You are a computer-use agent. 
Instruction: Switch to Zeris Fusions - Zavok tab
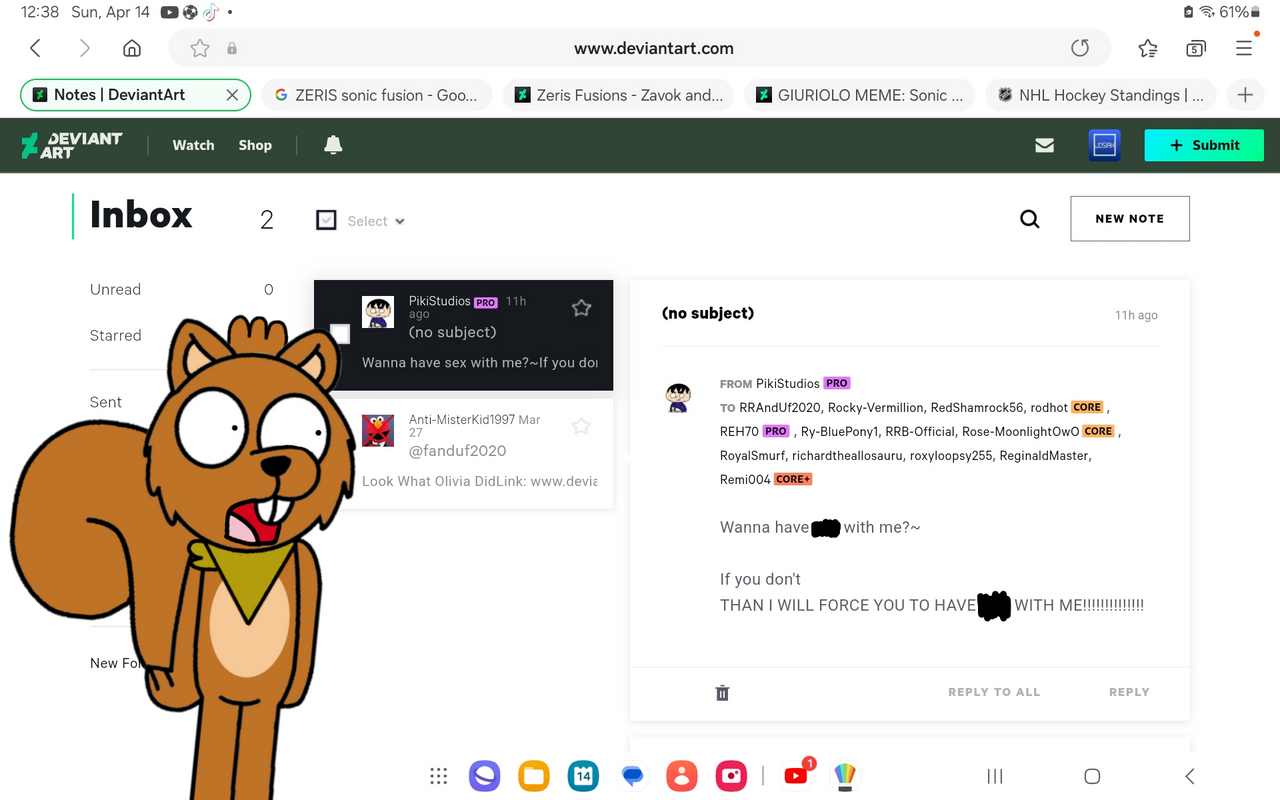coord(618,95)
